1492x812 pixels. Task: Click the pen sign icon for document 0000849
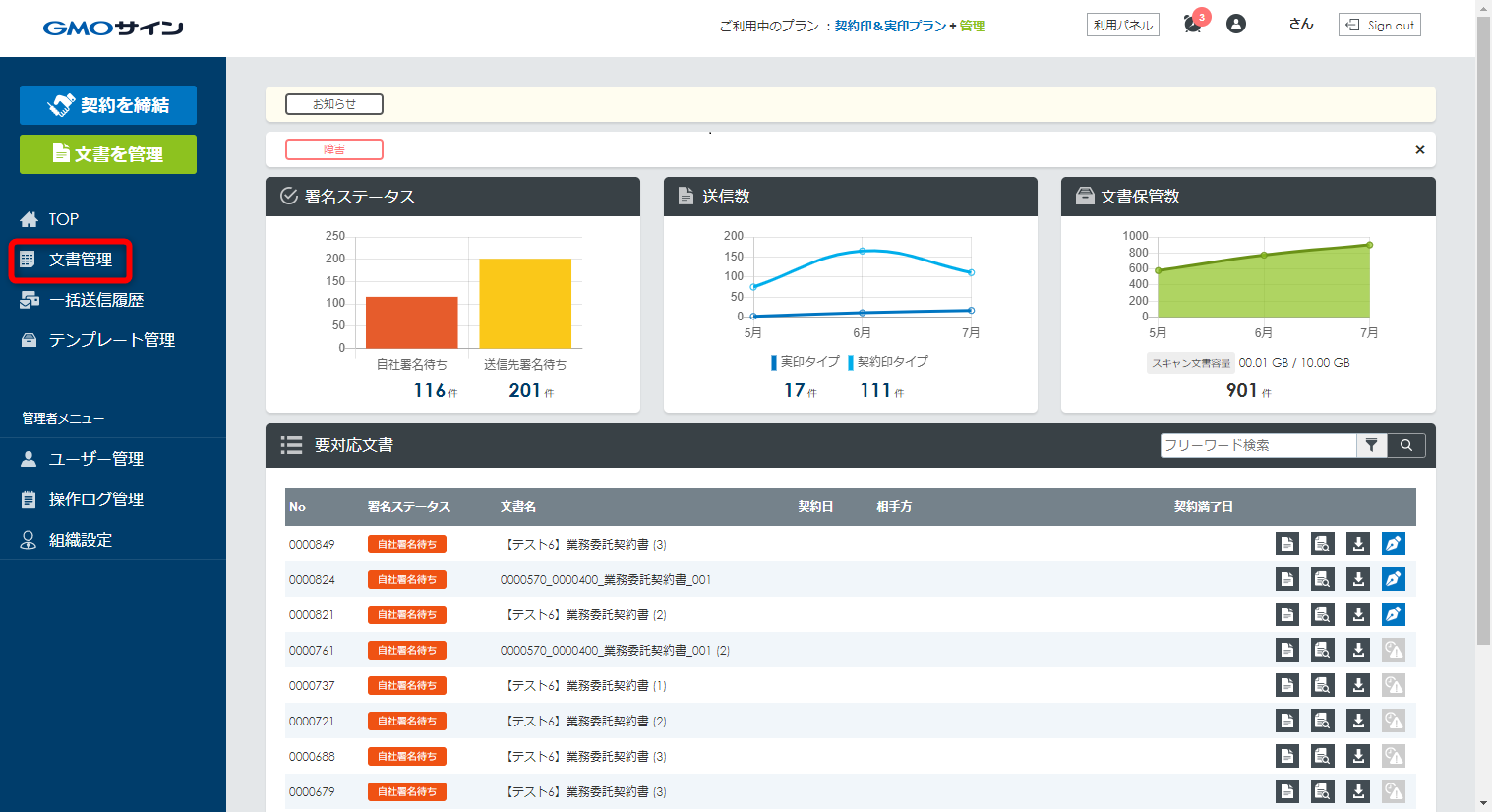[x=1393, y=544]
